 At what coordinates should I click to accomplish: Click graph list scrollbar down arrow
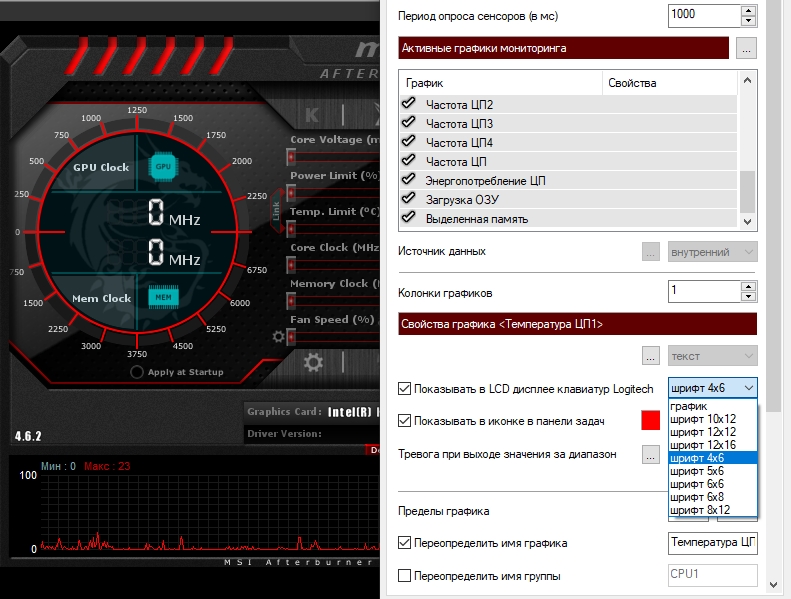pos(748,222)
